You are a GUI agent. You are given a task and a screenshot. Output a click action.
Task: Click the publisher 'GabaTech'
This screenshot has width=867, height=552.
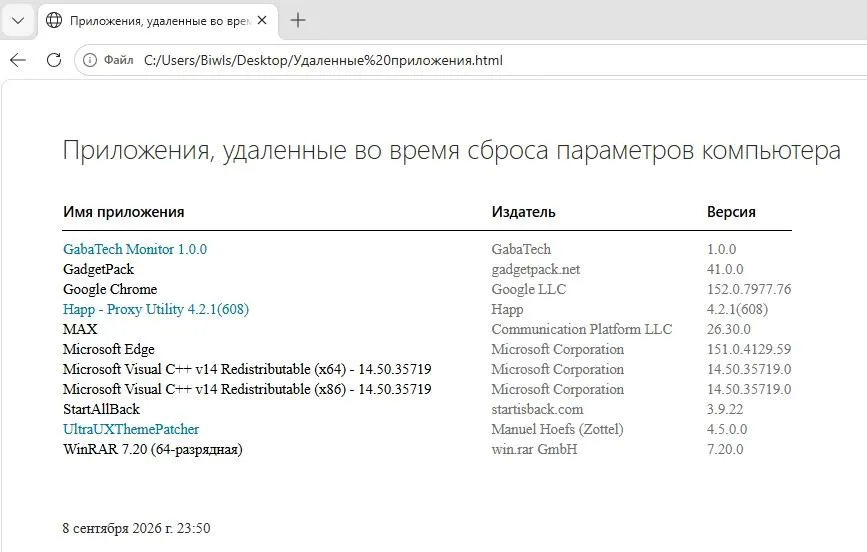click(x=521, y=249)
